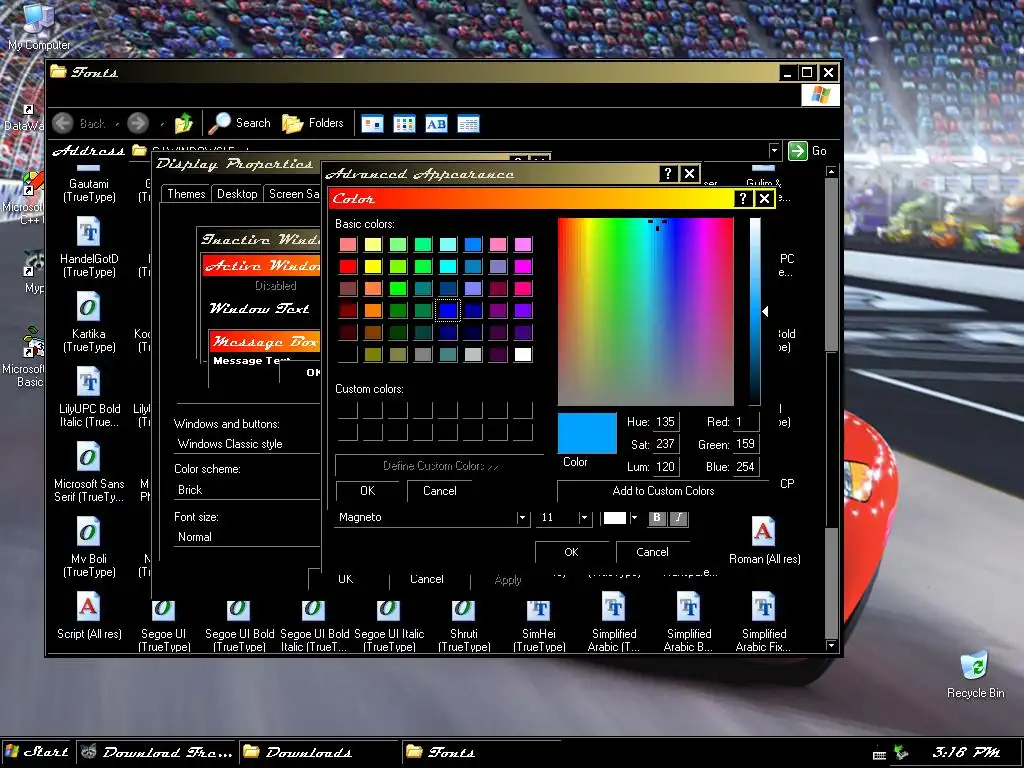Select the Similarity (AB) view icon
Viewport: 1024px width, 768px height.
(x=436, y=123)
